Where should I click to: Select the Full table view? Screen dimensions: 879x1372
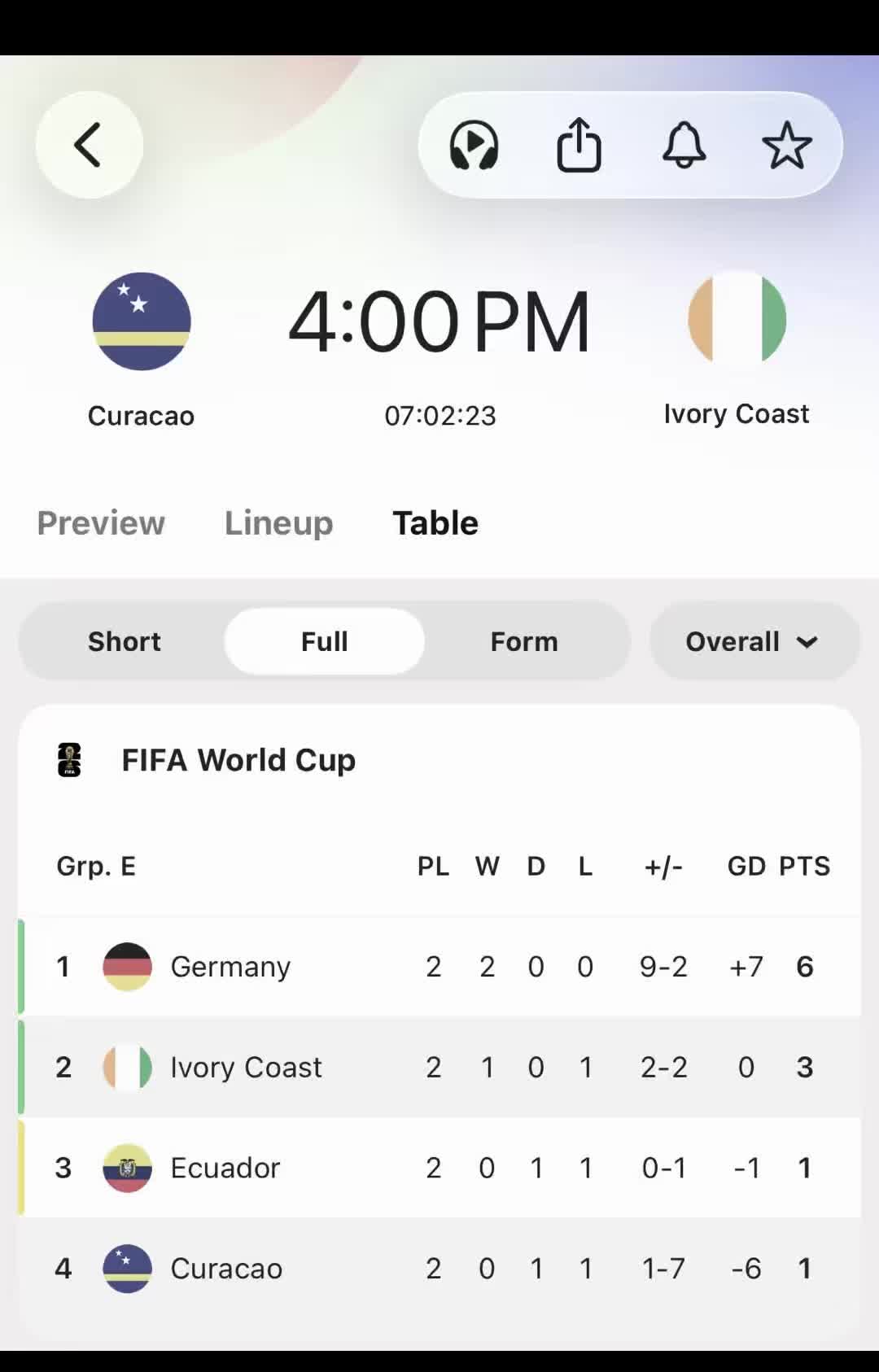click(x=324, y=641)
